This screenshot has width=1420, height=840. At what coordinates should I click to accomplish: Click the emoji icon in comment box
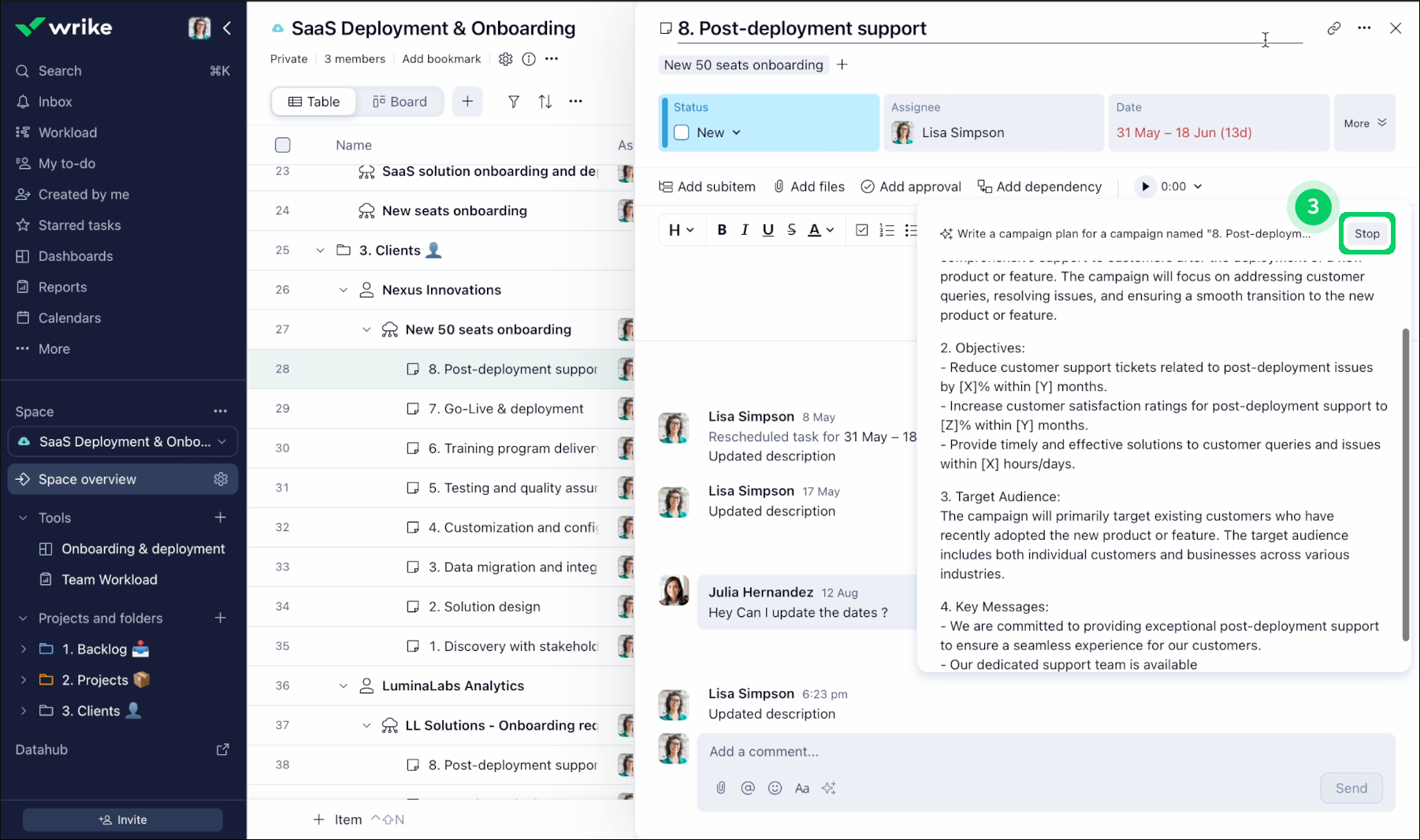pyautogui.click(x=775, y=788)
